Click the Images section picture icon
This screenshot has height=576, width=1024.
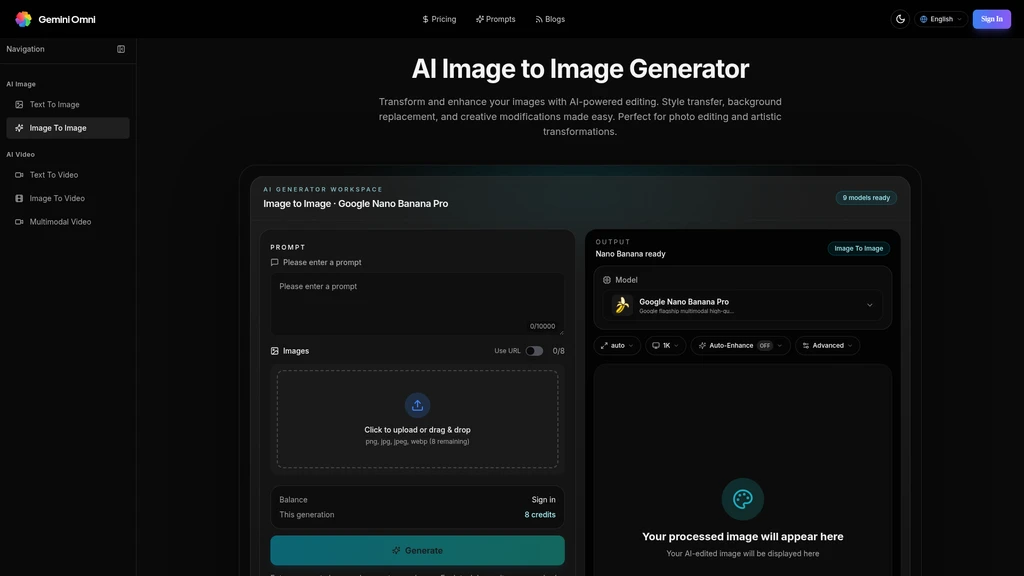[274, 351]
